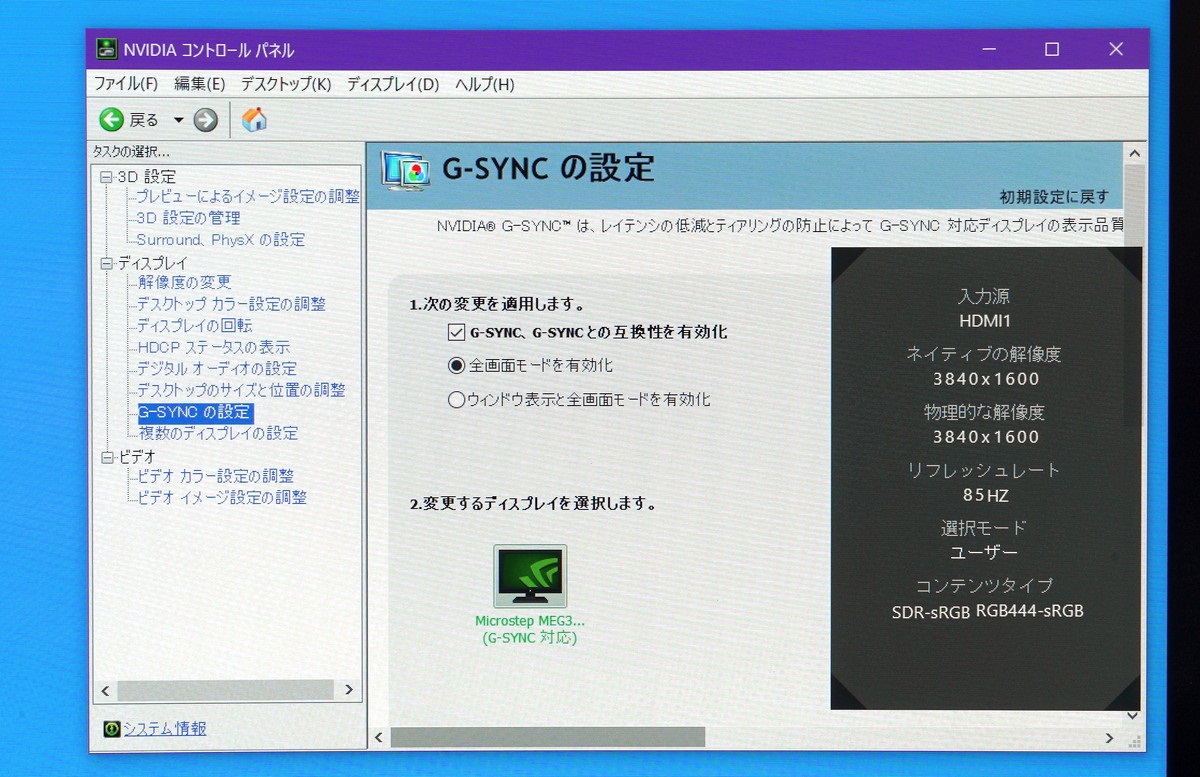
Task: Collapse the ビデオ tree node
Action: (107, 457)
